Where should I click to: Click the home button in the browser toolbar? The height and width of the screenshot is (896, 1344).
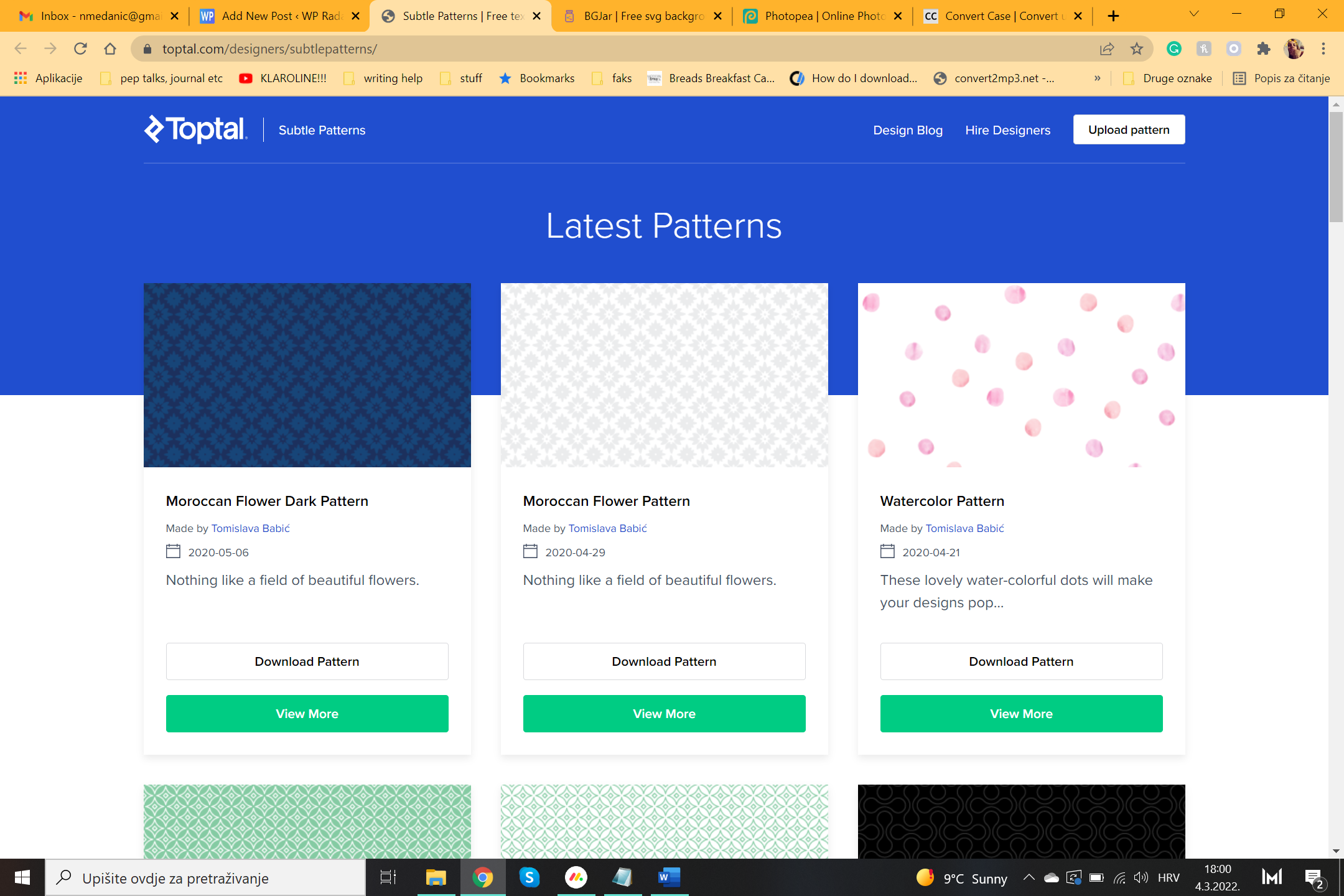(110, 49)
